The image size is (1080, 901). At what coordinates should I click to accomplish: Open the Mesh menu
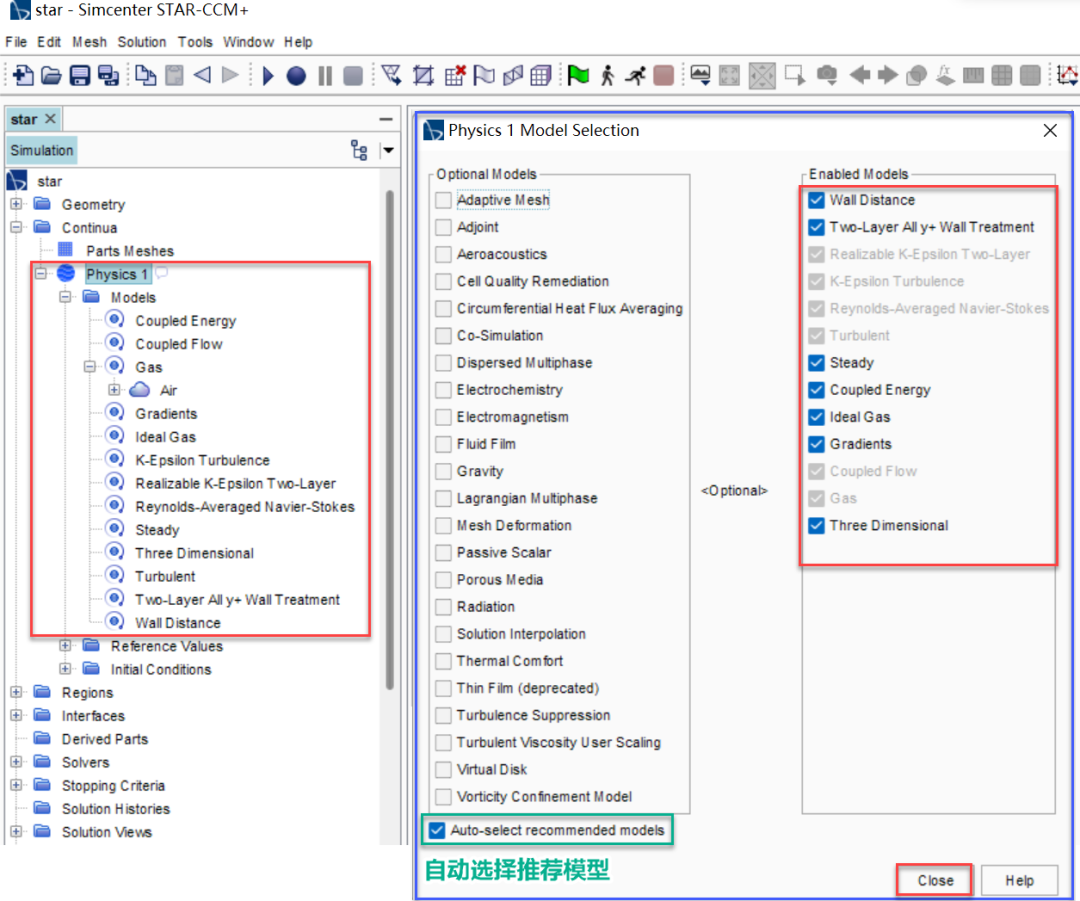pos(90,42)
